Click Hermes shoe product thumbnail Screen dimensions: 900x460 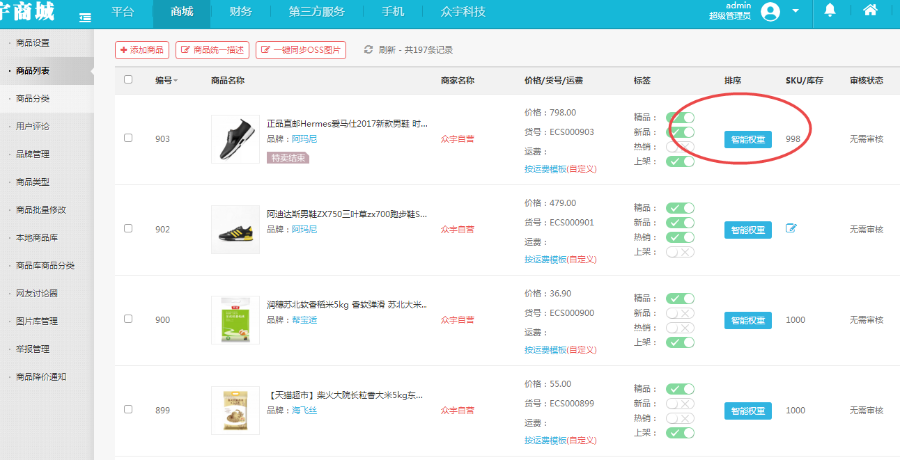235,140
